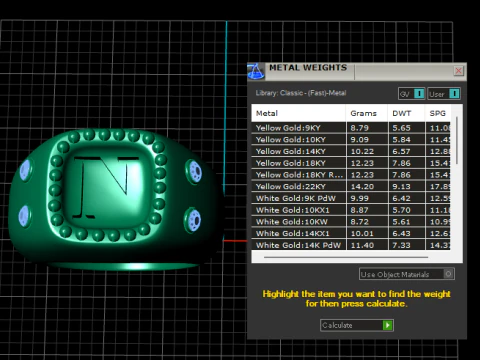Enable Use Object Materials option
The image size is (480, 360).
coord(407,274)
